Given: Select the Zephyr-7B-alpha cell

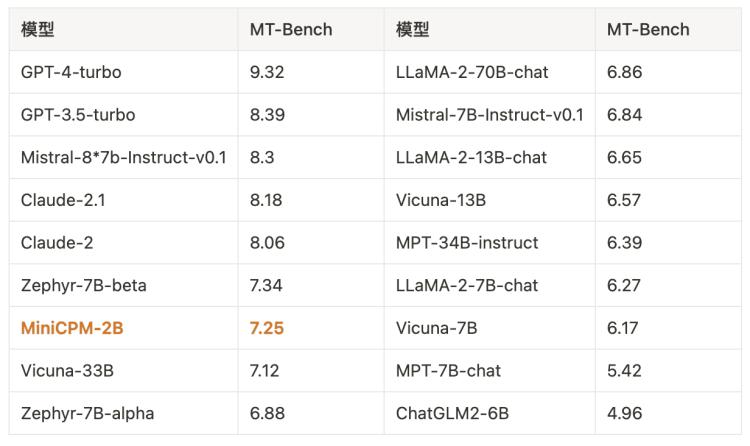Looking at the screenshot, I should pos(87,413).
